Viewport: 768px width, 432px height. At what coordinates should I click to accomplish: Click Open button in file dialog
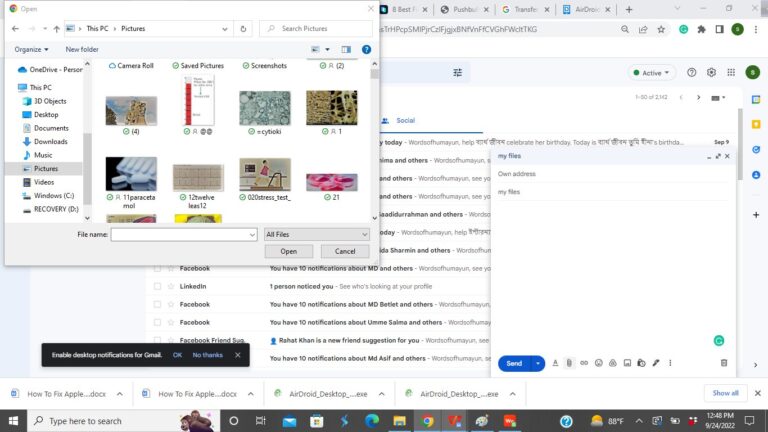click(x=288, y=251)
